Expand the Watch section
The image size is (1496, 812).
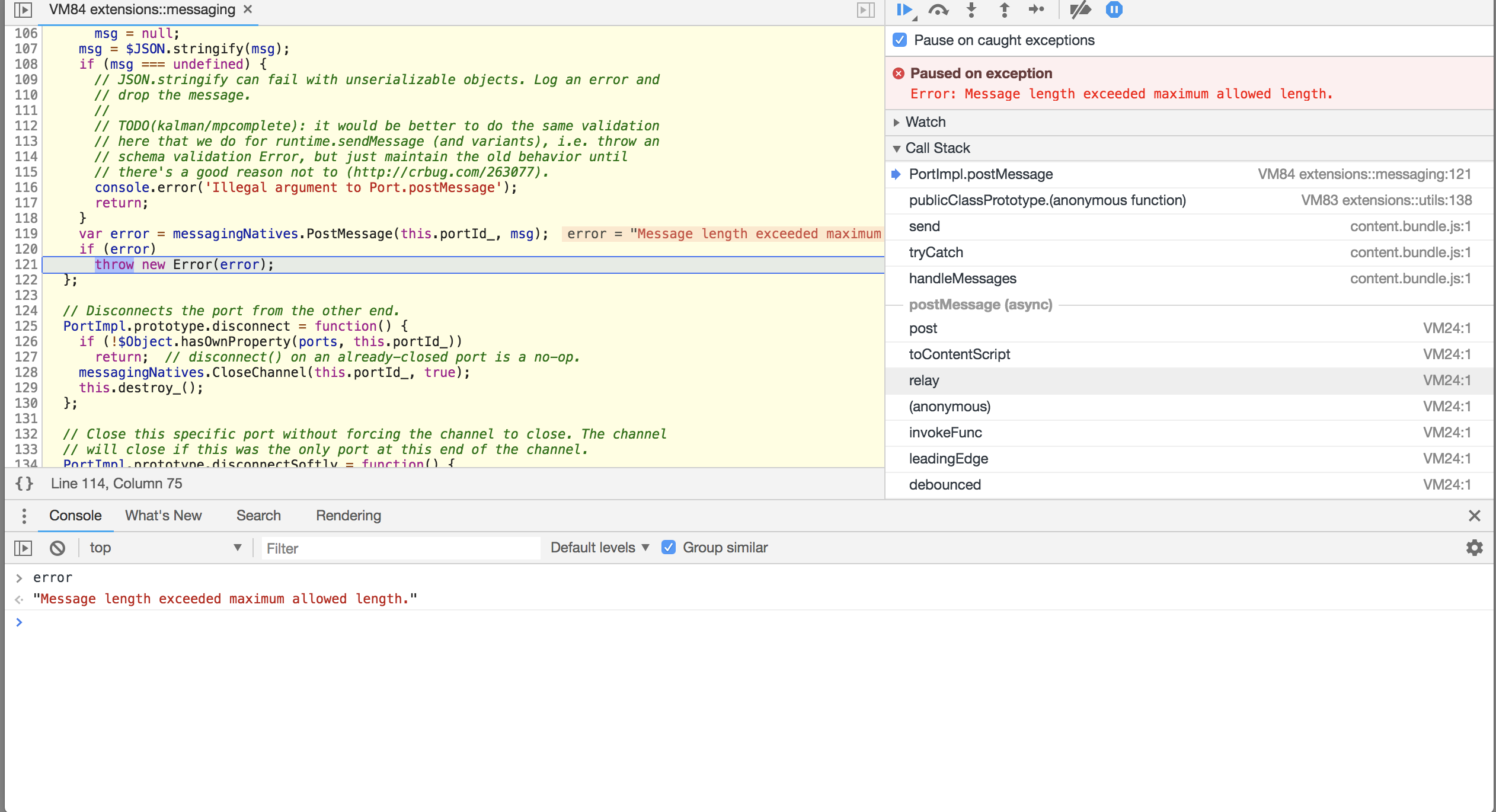tap(925, 122)
